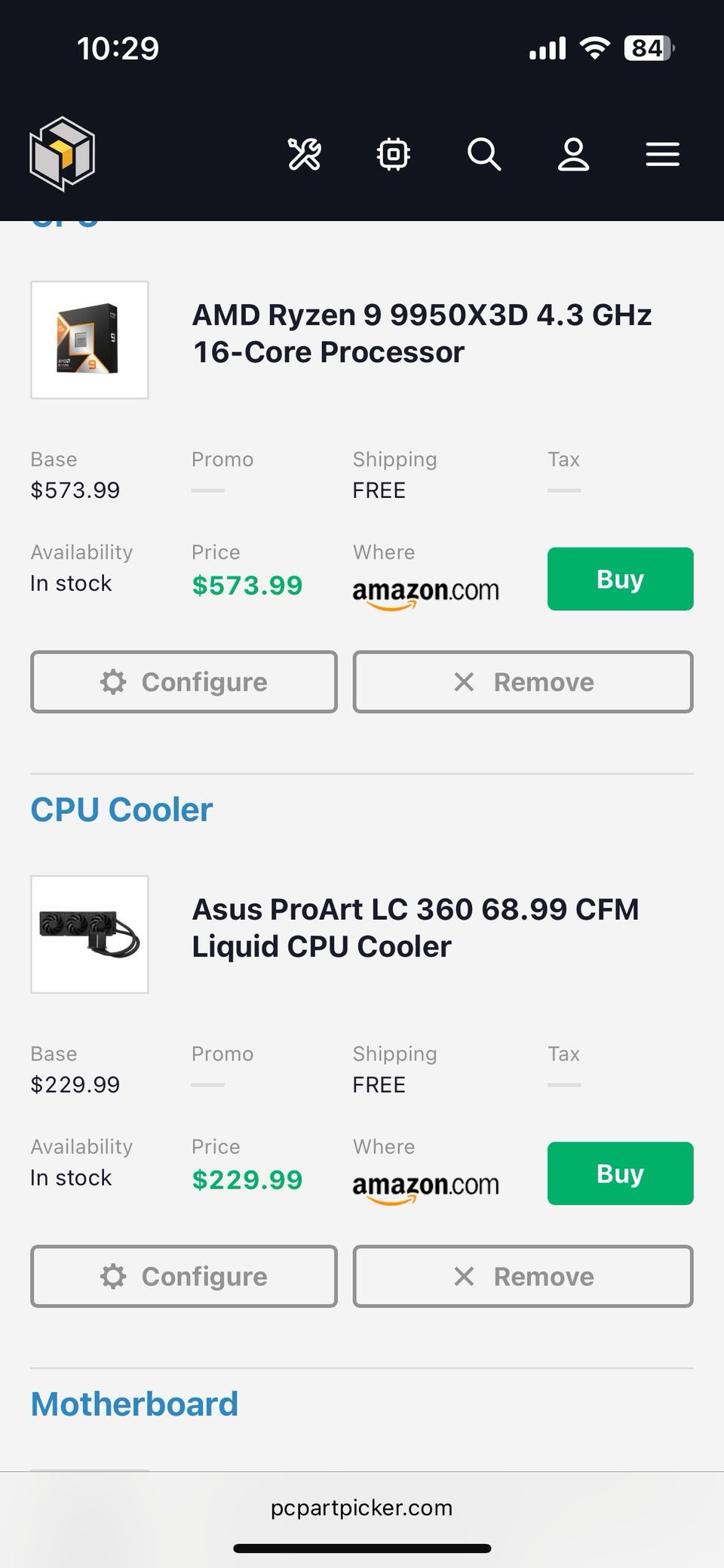Select the CPU Cooler category heading
The image size is (724, 1568).
click(121, 810)
